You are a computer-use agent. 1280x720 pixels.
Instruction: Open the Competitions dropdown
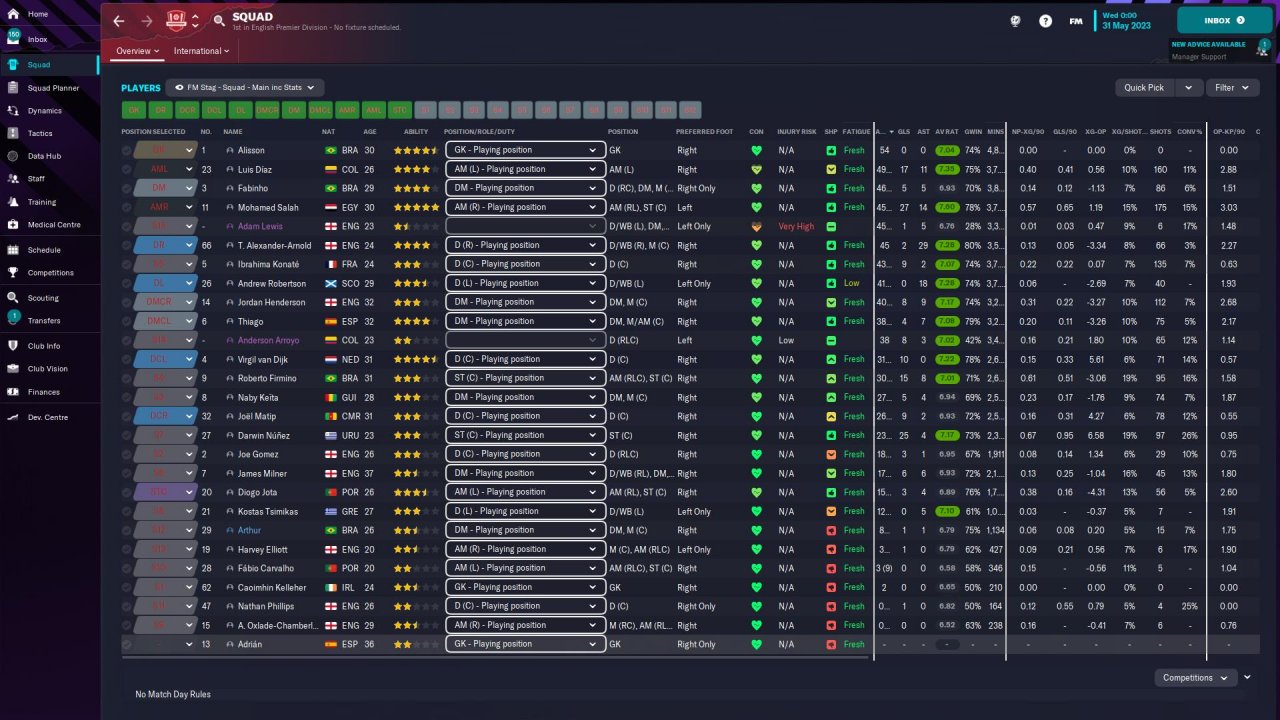(1195, 678)
